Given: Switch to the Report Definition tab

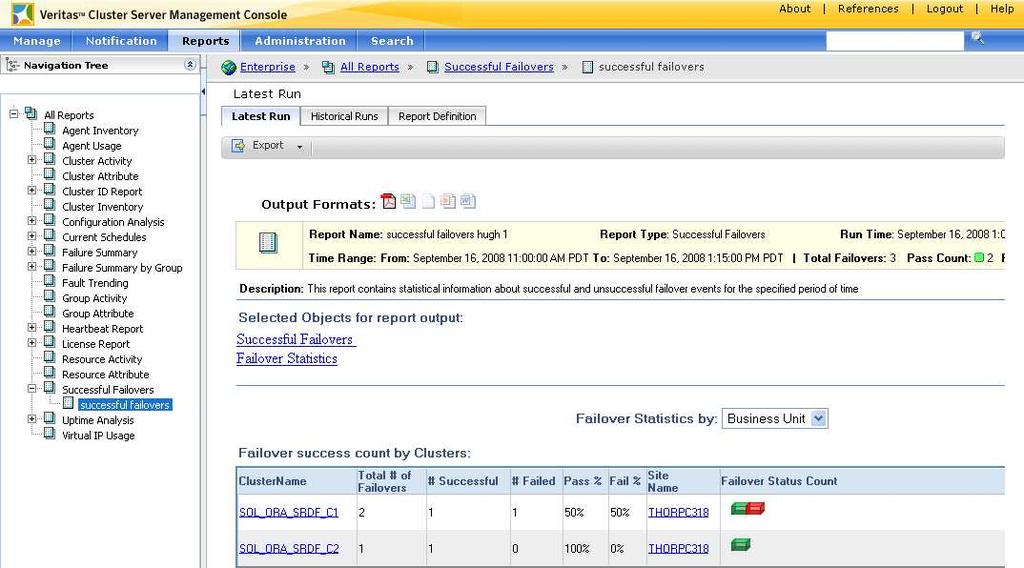Looking at the screenshot, I should (x=437, y=116).
